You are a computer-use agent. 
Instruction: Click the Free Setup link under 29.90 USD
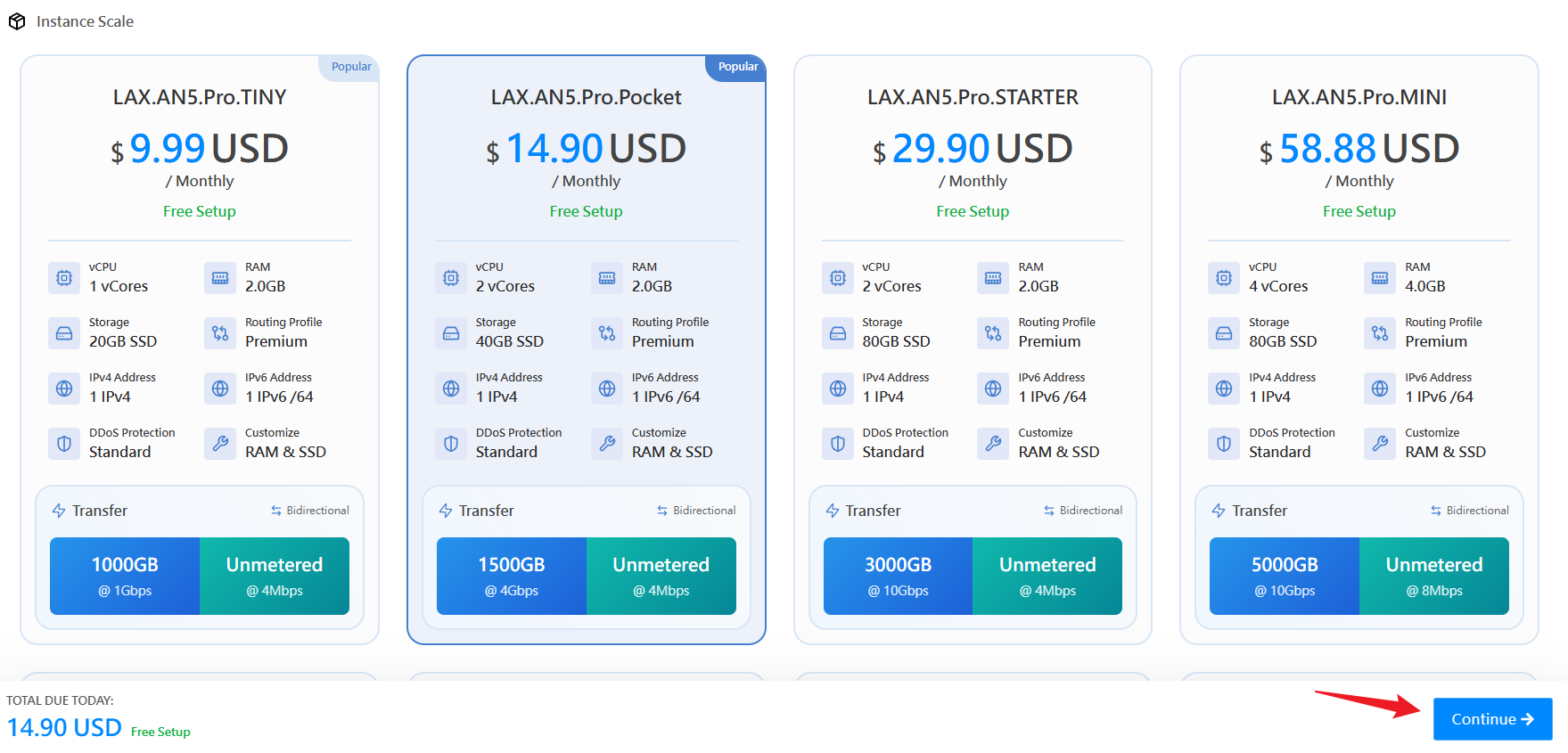[x=973, y=211]
